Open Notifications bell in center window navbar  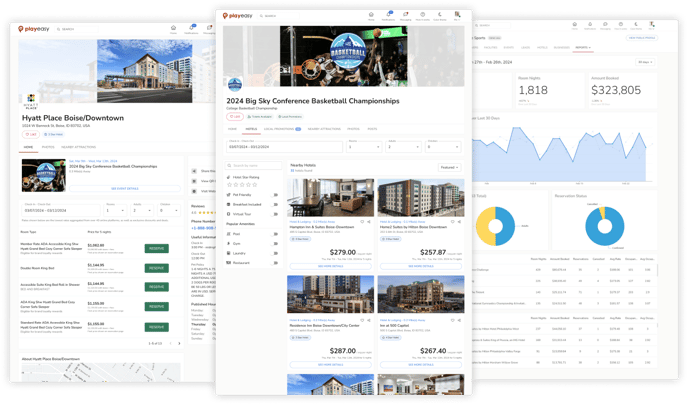click(x=388, y=16)
